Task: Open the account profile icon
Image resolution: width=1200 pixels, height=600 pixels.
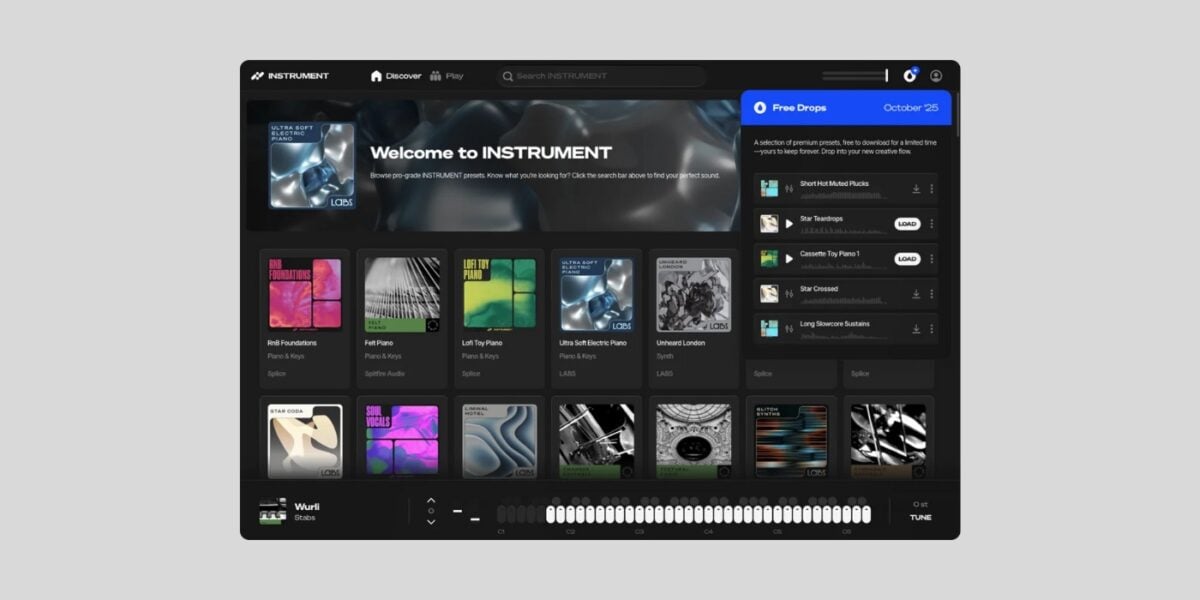Action: pos(935,76)
